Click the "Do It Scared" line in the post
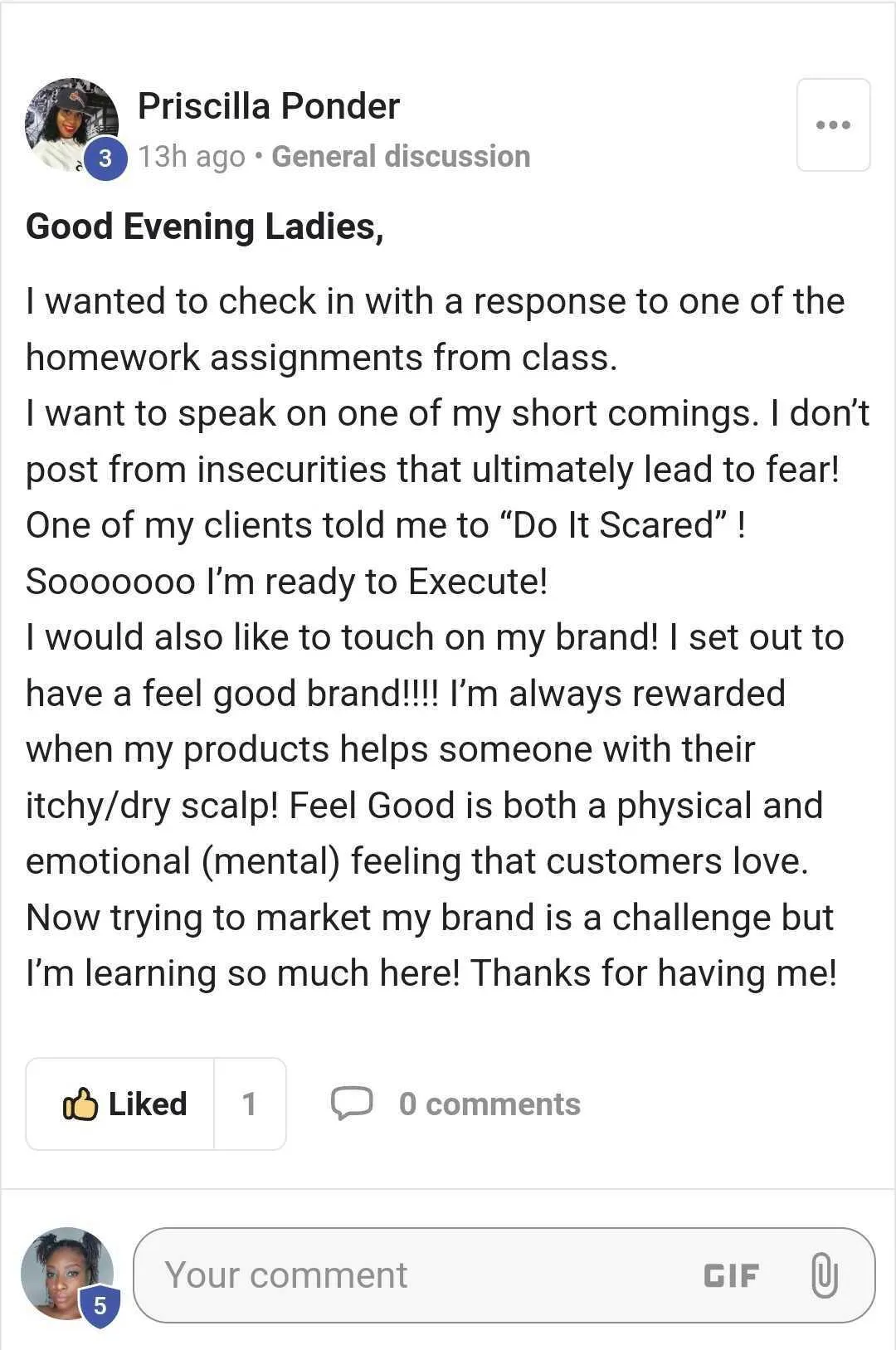This screenshot has width=896, height=1350. (x=386, y=525)
